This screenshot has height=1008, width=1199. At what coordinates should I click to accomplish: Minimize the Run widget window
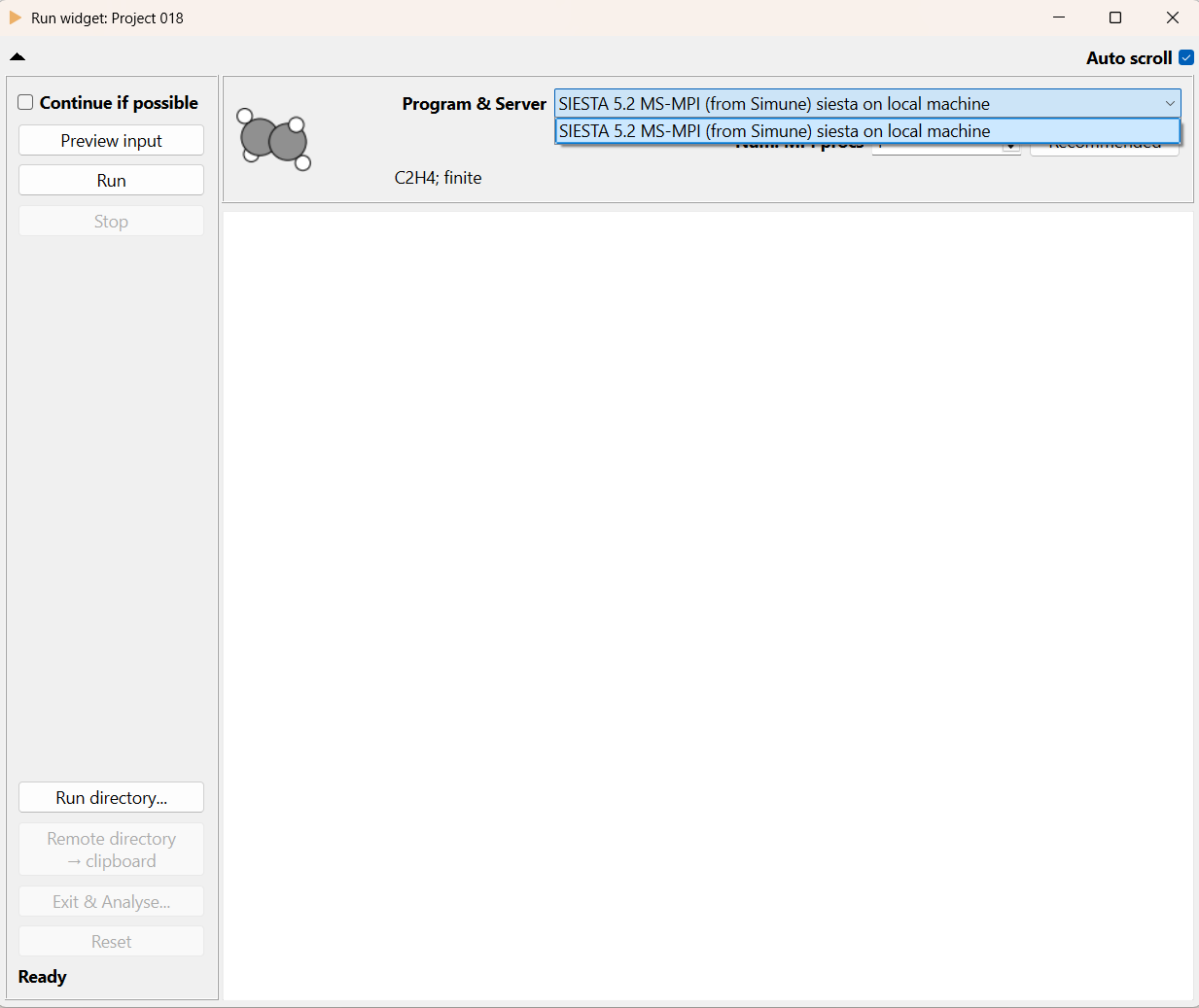pos(1059,17)
